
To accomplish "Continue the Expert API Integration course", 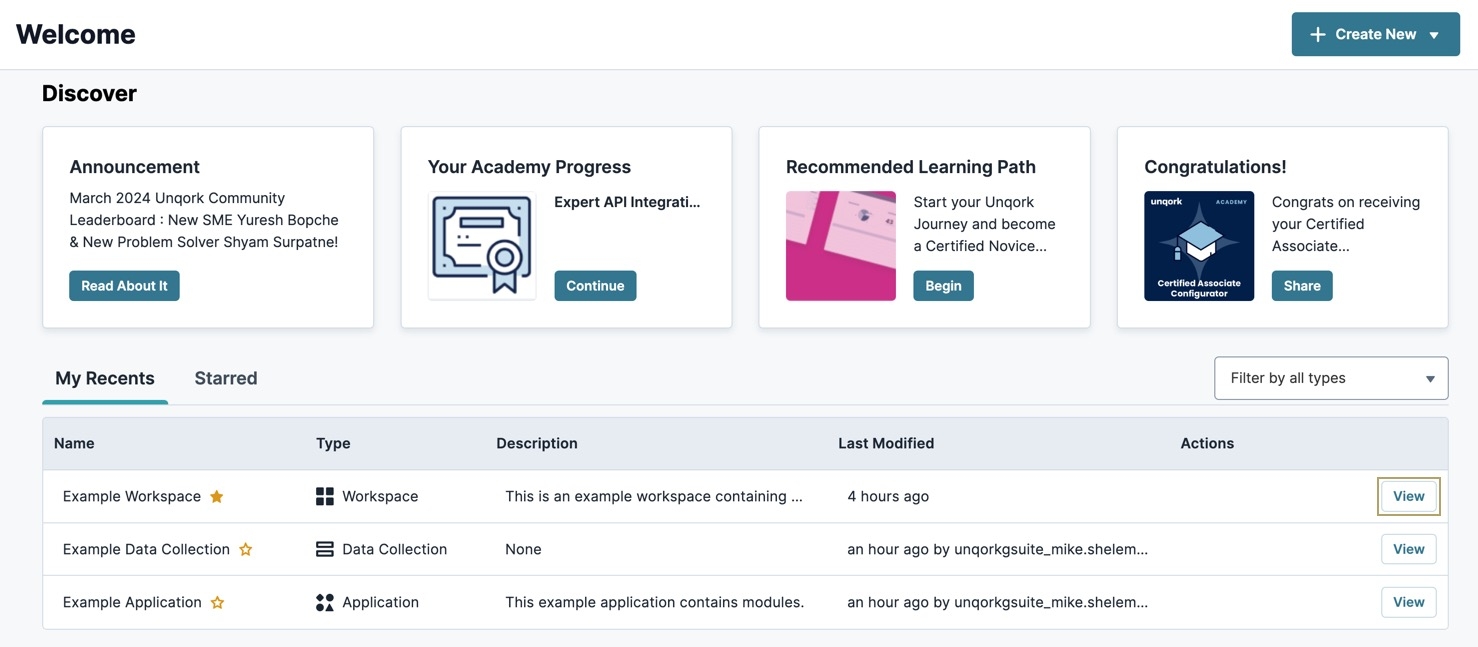I will tap(595, 286).
